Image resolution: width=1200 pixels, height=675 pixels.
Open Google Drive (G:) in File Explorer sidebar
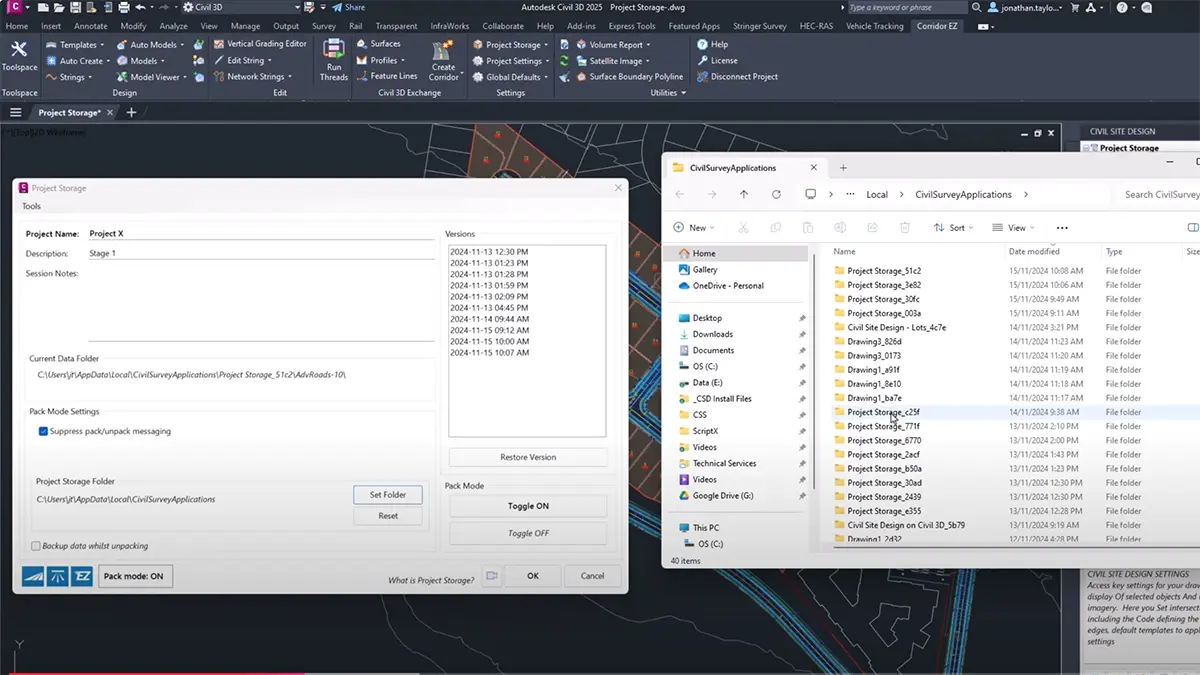722,496
